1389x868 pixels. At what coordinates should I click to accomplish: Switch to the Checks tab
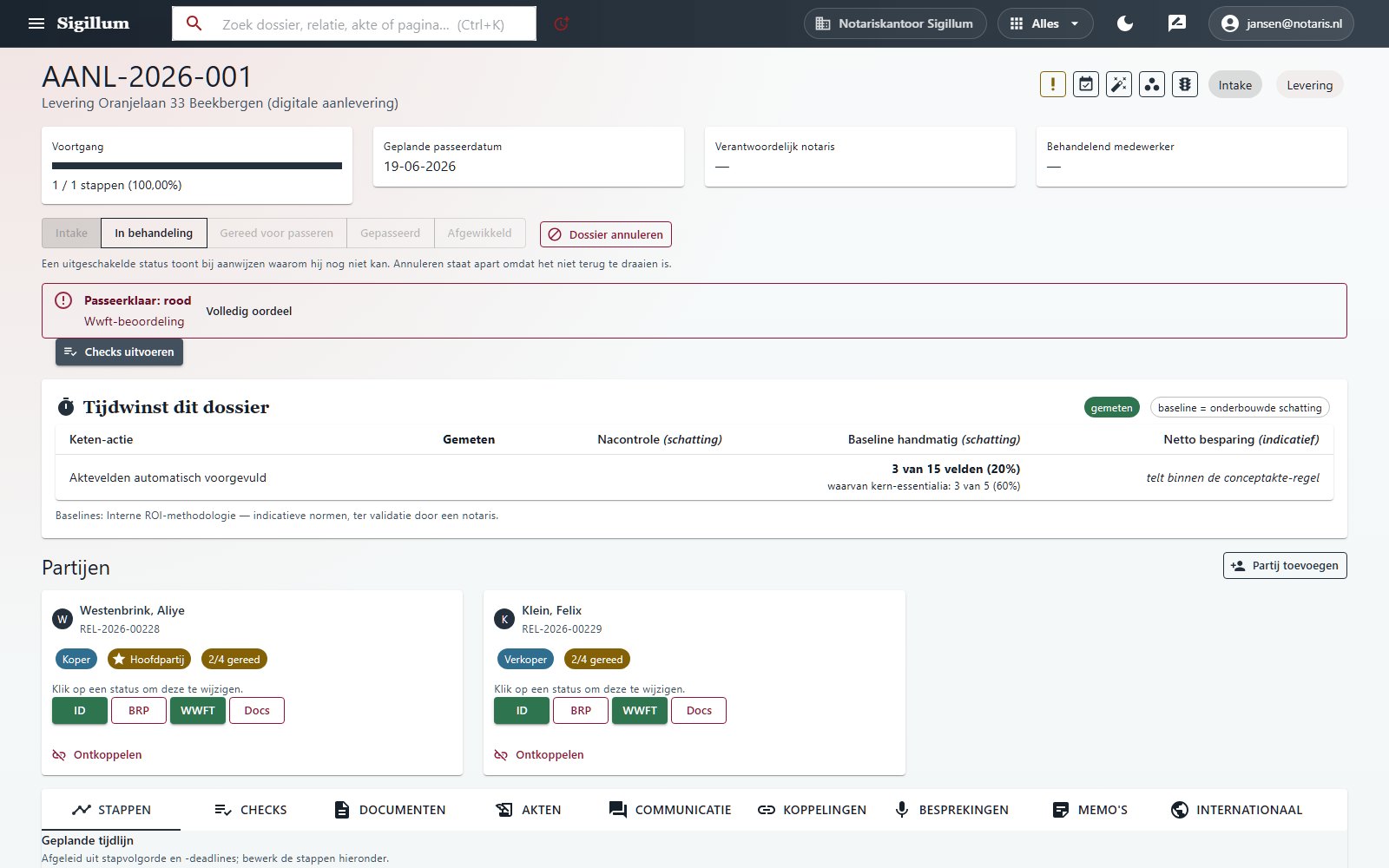point(250,810)
